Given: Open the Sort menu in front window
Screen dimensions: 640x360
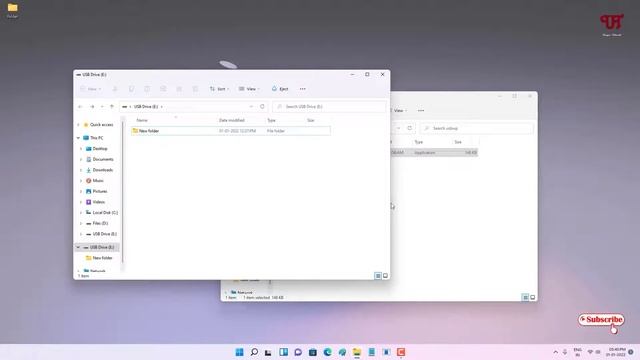Looking at the screenshot, I should coord(219,89).
